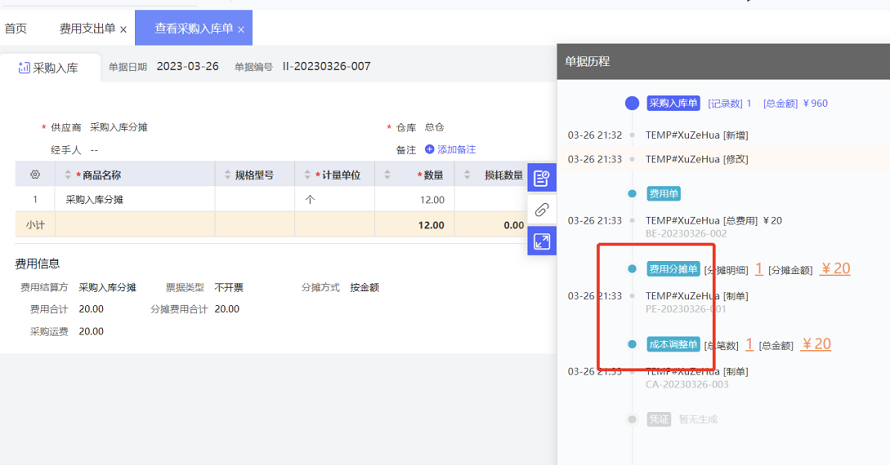Click the 单据日期 field showing 2023-03-26
The image size is (890, 465).
pyautogui.click(x=188, y=66)
